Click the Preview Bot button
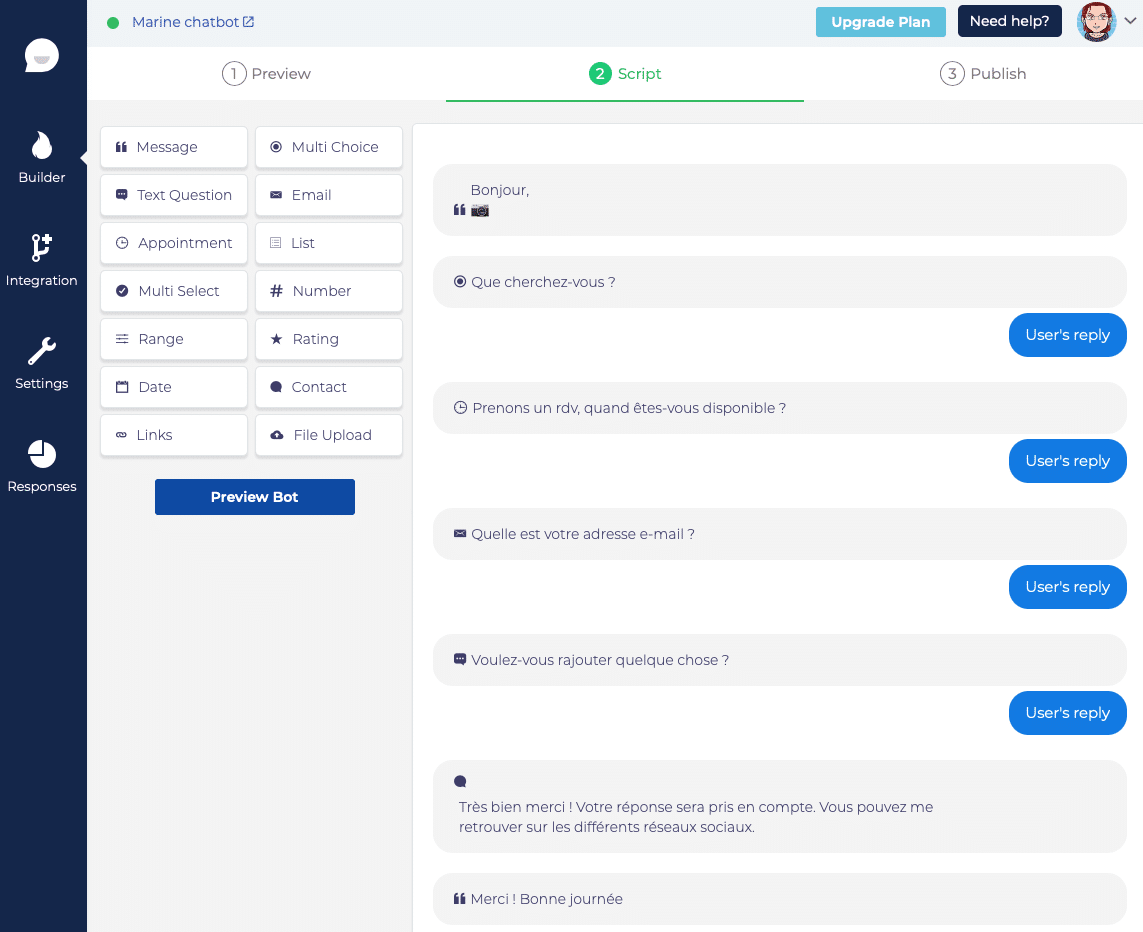 (255, 497)
